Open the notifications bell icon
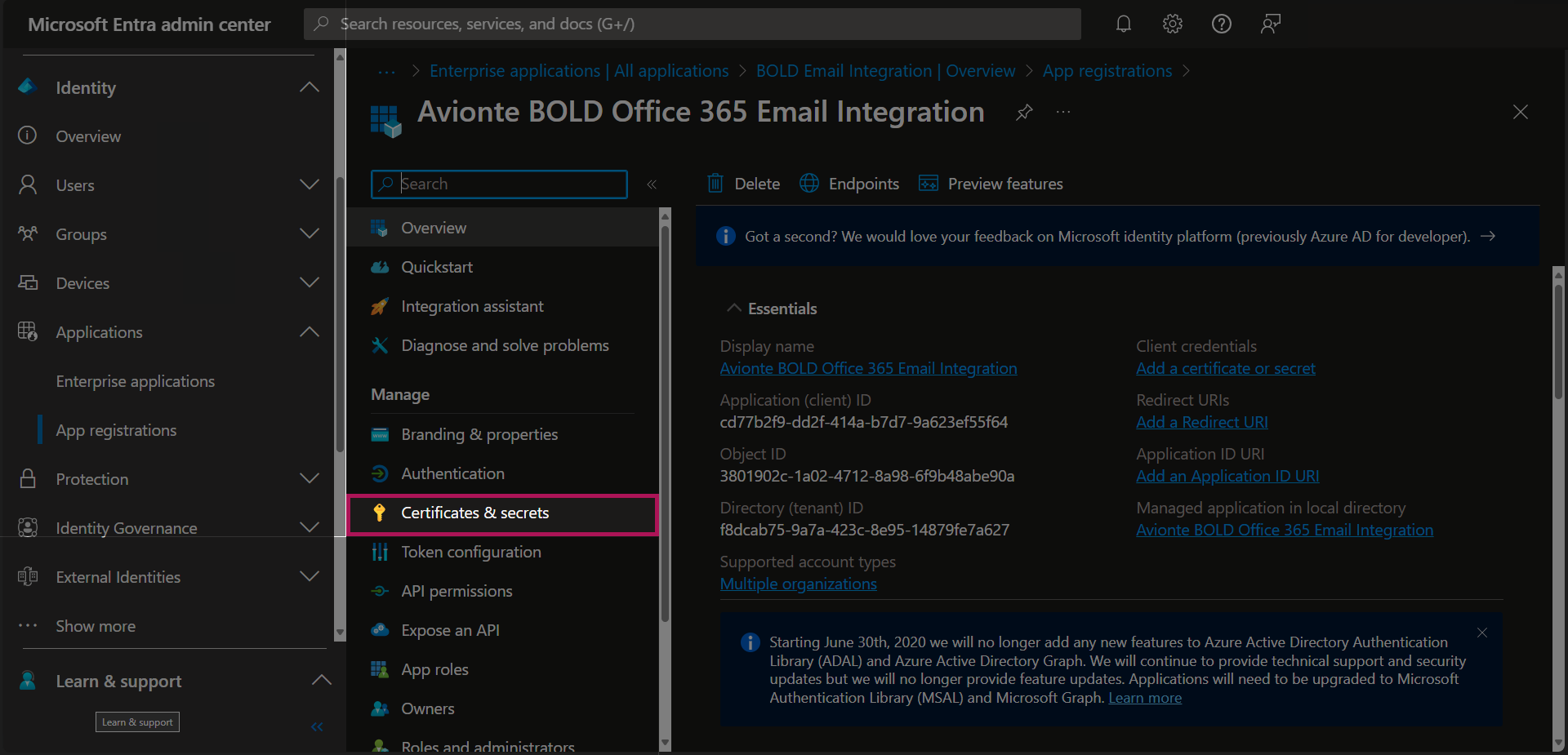 coord(1124,24)
